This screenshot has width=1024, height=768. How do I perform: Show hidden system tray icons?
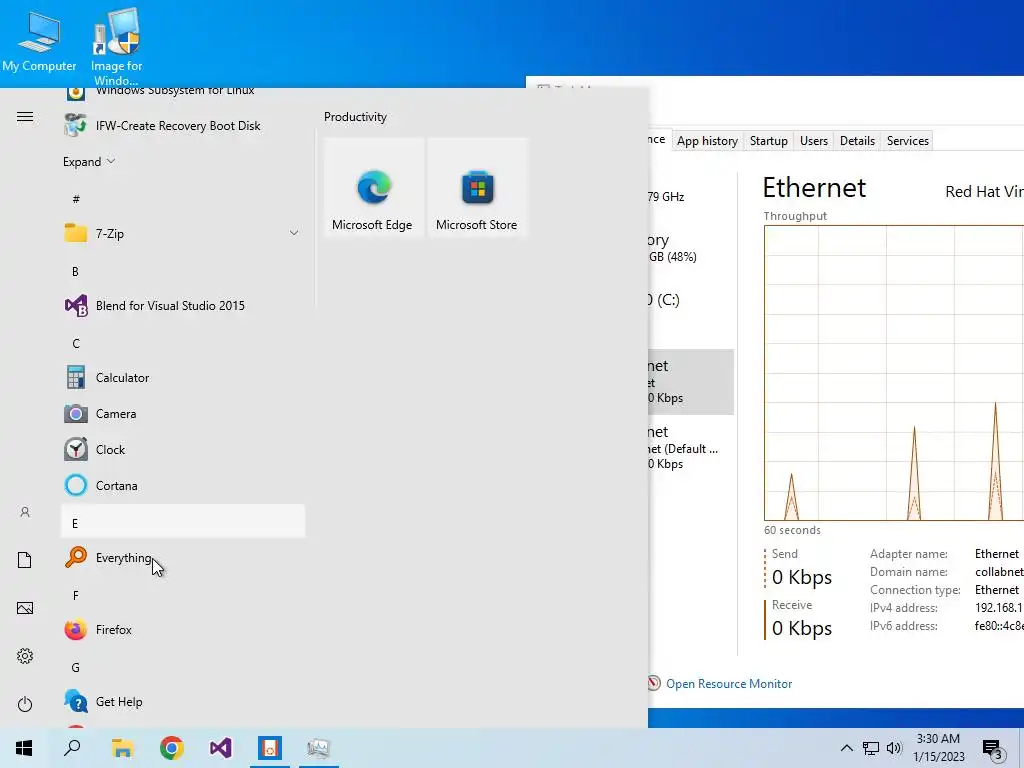click(x=846, y=748)
